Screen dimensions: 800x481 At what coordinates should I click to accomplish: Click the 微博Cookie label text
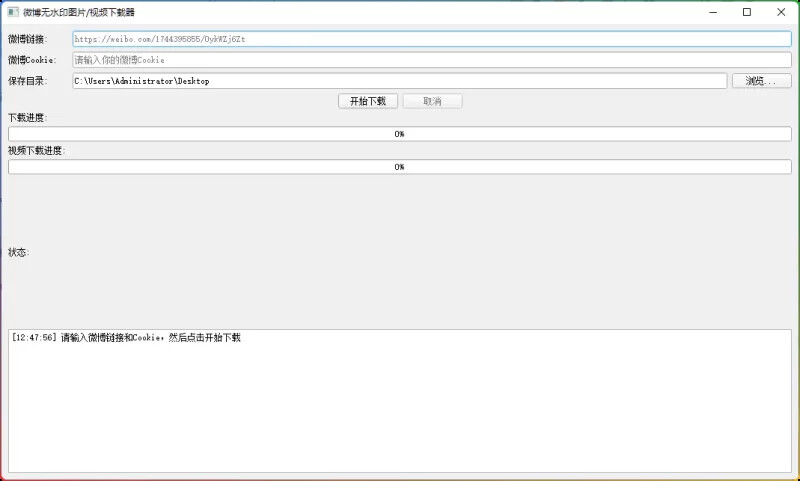[32, 60]
